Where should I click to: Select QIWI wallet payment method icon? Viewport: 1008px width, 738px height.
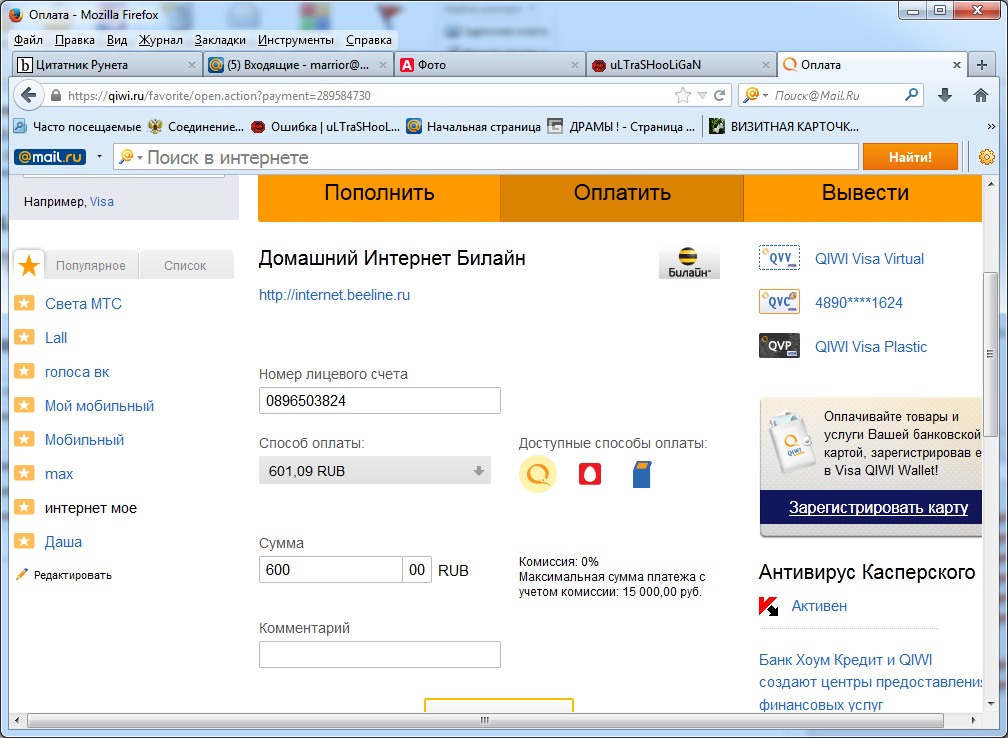[x=537, y=474]
